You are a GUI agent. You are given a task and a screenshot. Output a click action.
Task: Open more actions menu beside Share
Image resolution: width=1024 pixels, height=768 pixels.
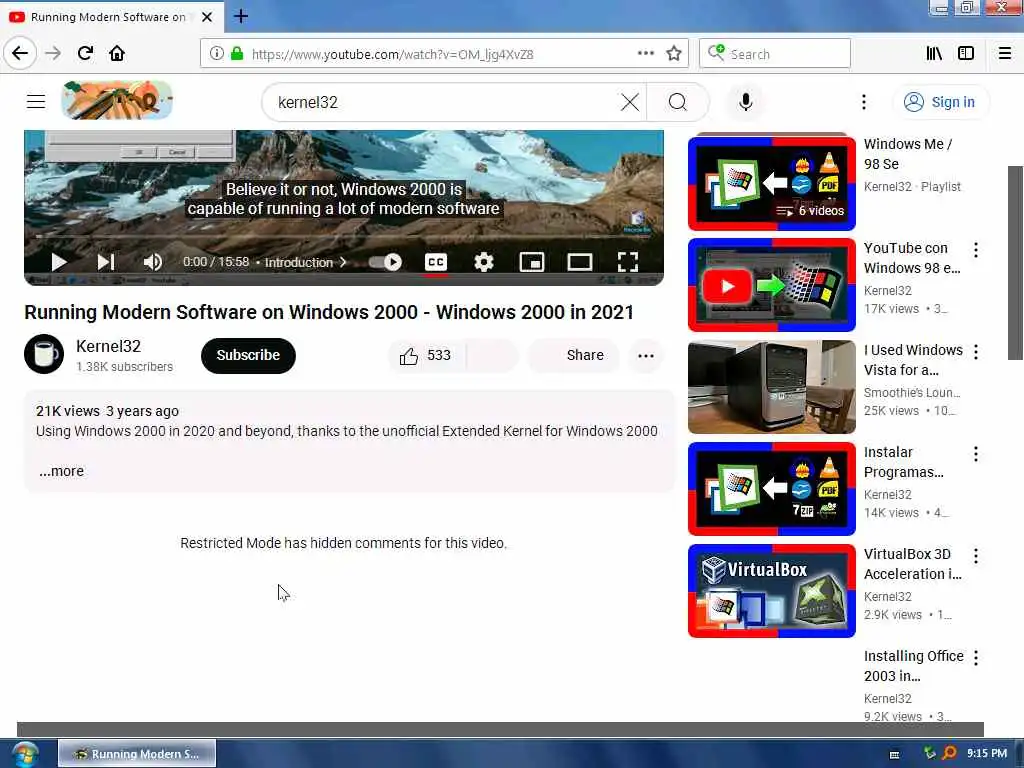646,356
